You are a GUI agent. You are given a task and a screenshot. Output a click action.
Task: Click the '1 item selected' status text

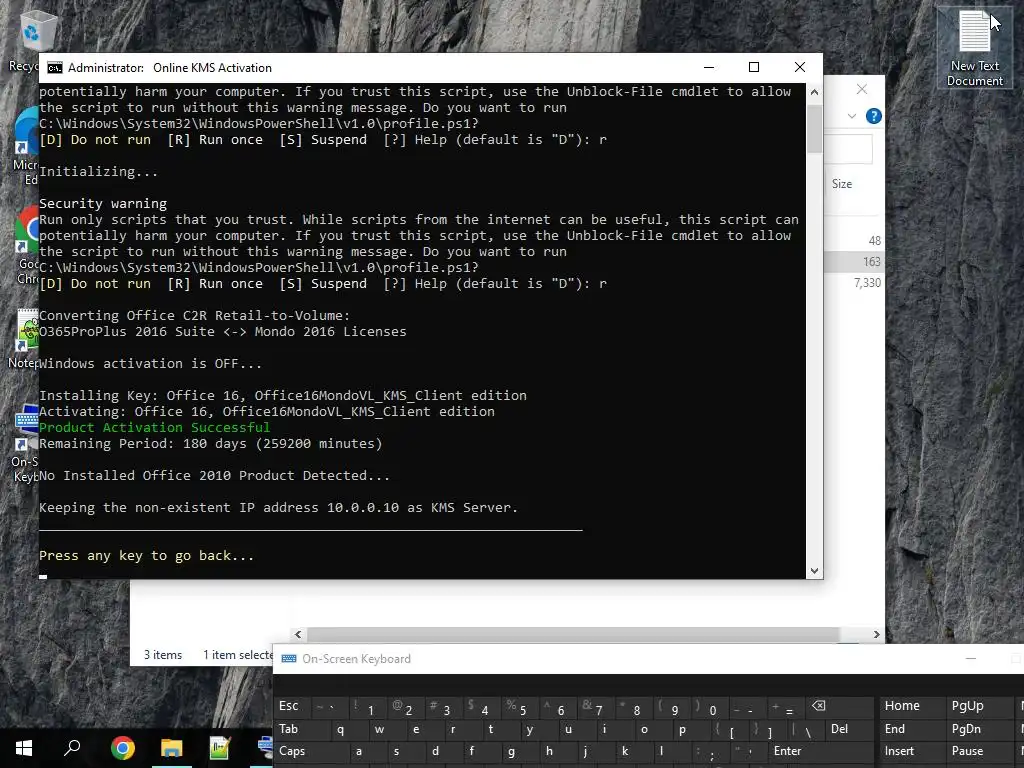pos(238,655)
